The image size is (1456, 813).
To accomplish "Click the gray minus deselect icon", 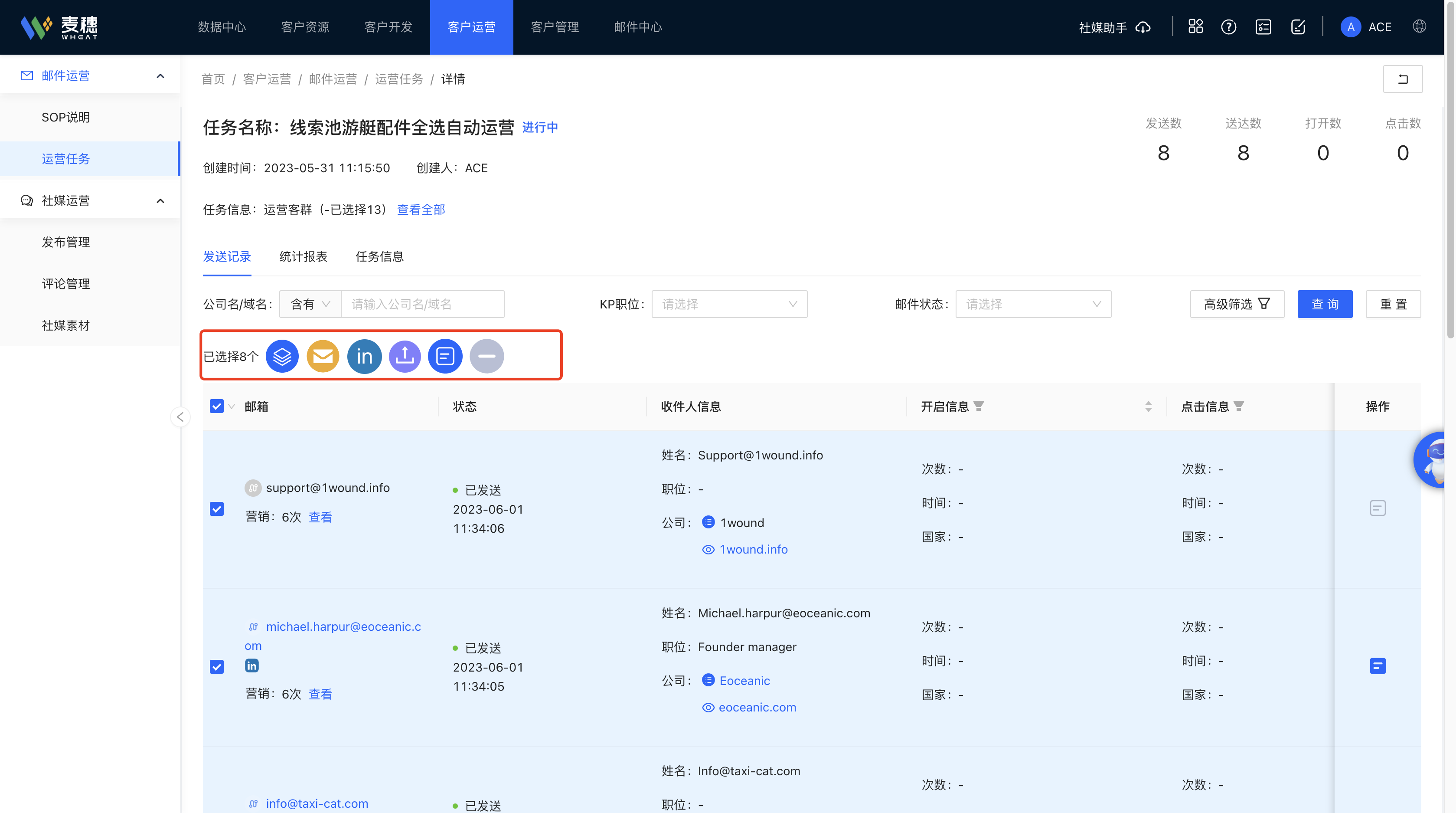I will 486,356.
